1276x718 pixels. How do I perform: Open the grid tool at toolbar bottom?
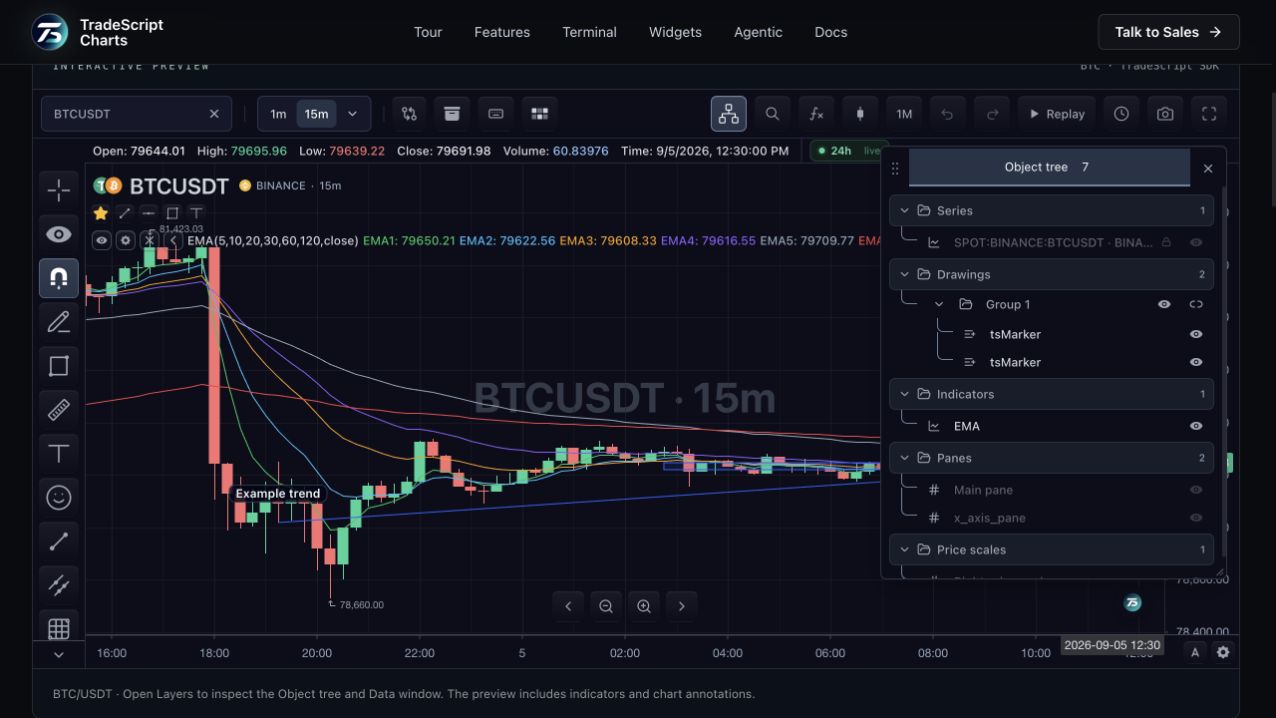[59, 628]
